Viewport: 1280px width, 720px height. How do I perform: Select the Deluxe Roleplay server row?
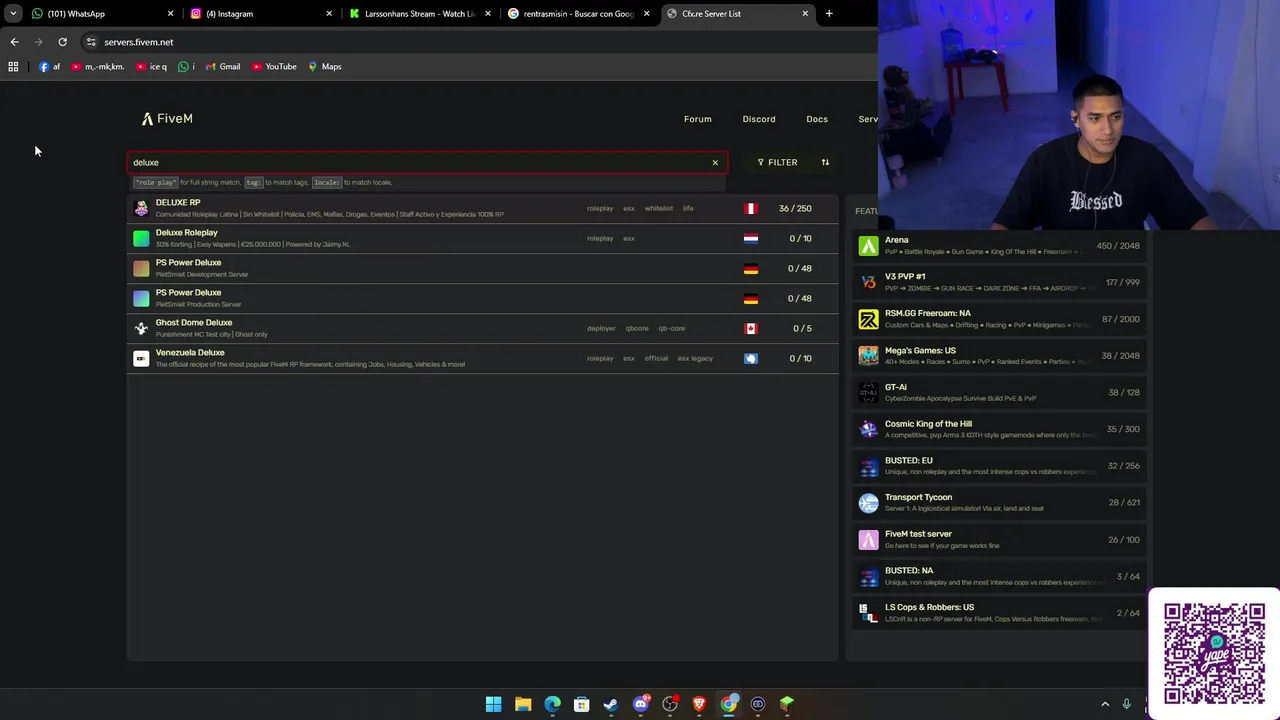coord(482,238)
